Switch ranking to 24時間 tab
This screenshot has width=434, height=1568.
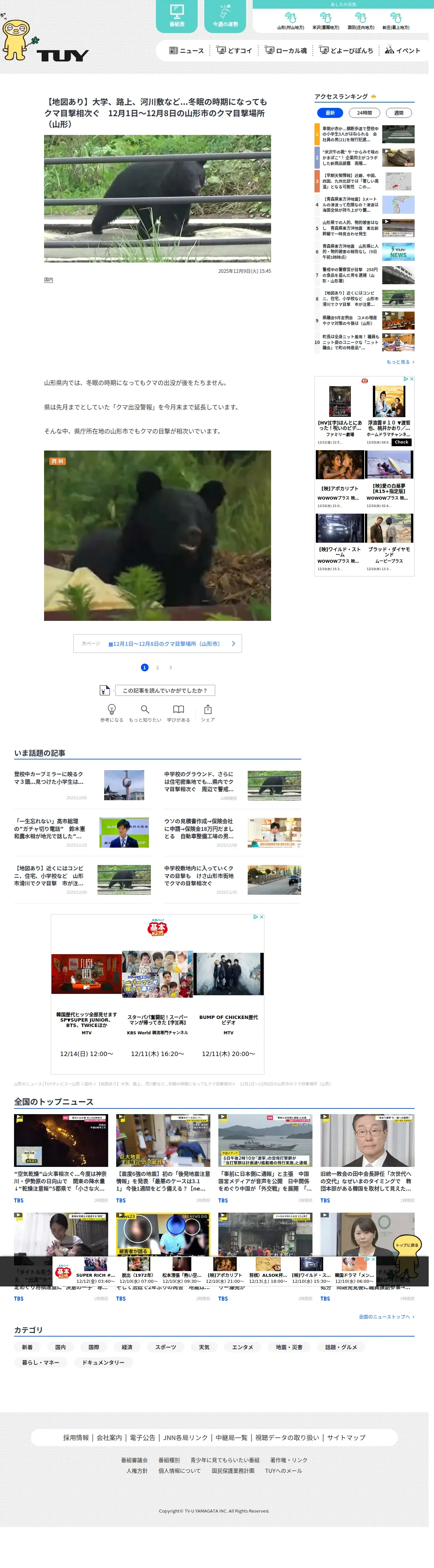click(x=365, y=113)
